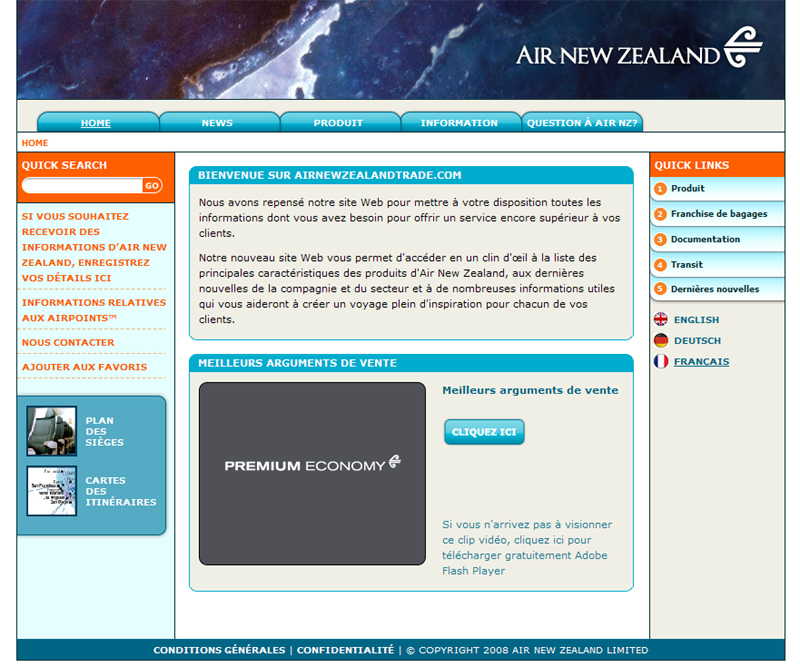800x667 pixels.
Task: Open the route maps thumbnail image
Action: click(52, 491)
